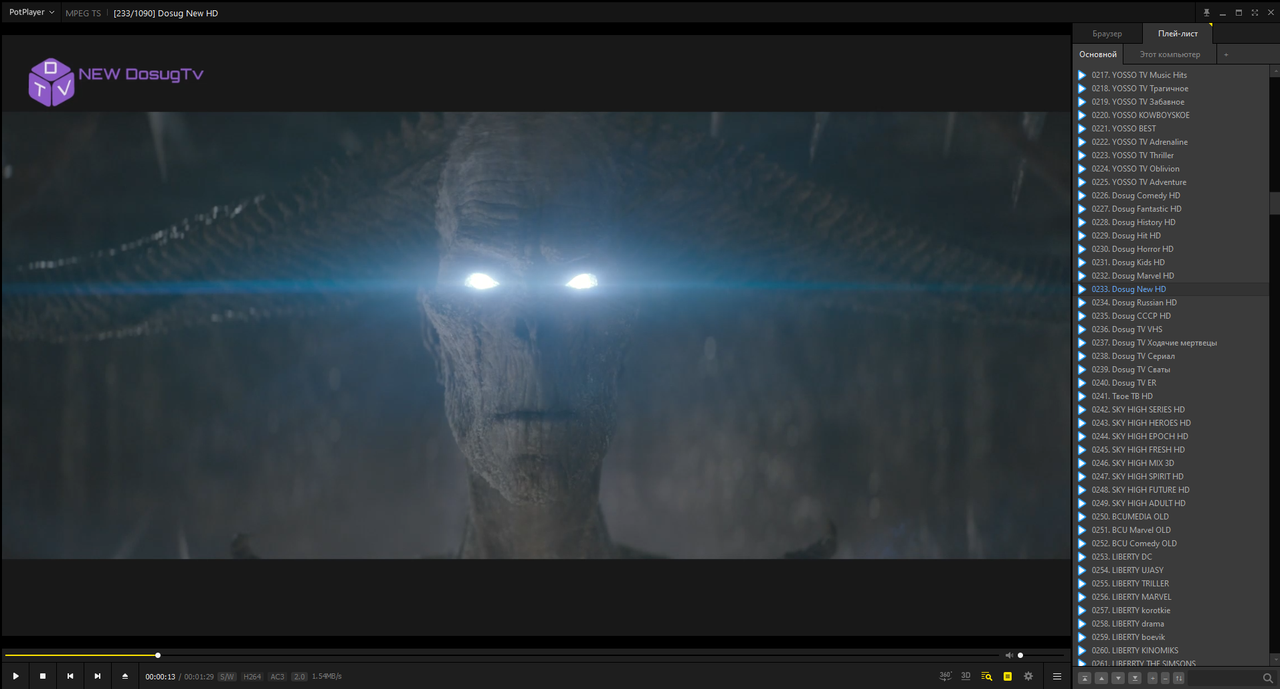Click the play icon beside 0245. SKY HIGH FRESH HD
Screen dimensions: 1280x689
1082,450
